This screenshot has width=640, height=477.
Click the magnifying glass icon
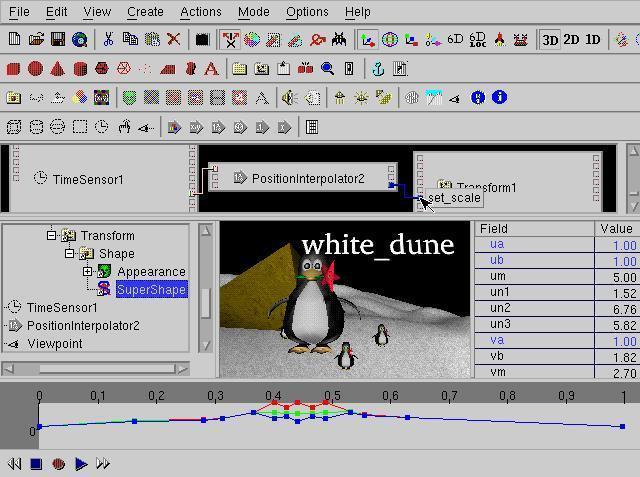327,69
